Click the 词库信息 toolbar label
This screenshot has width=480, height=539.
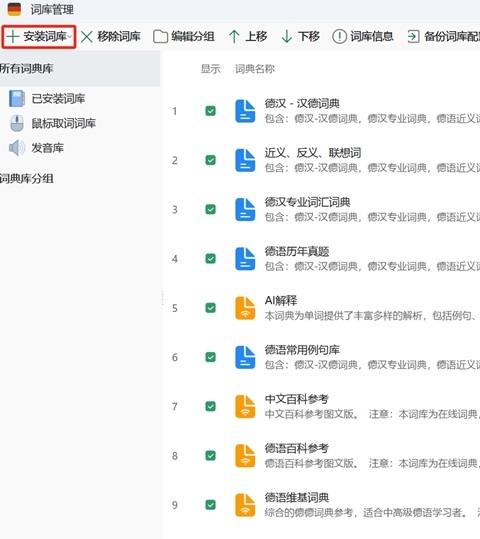tap(372, 36)
